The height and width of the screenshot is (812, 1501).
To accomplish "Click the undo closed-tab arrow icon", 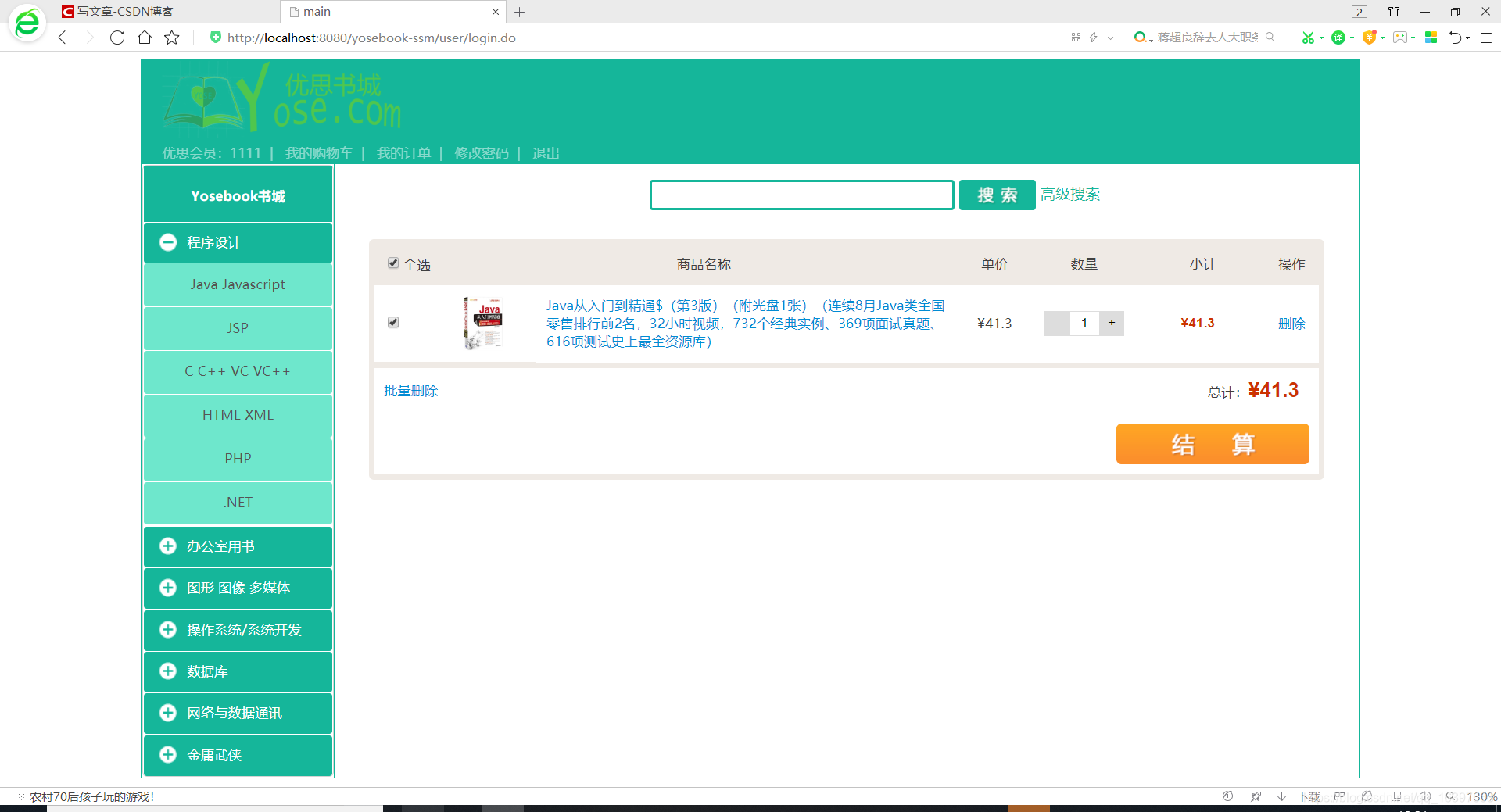I will [x=1456, y=38].
